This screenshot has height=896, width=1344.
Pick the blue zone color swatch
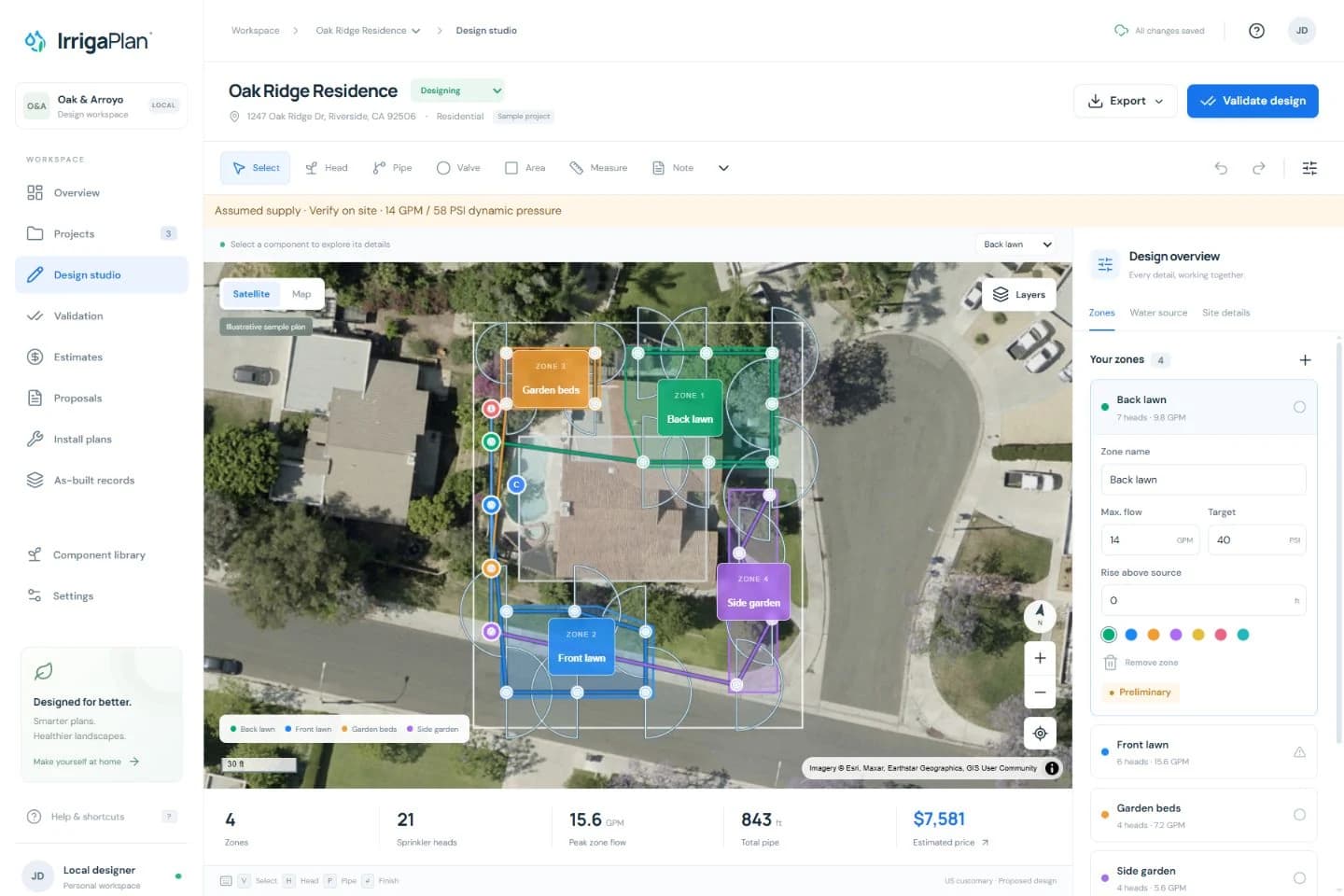(1131, 635)
